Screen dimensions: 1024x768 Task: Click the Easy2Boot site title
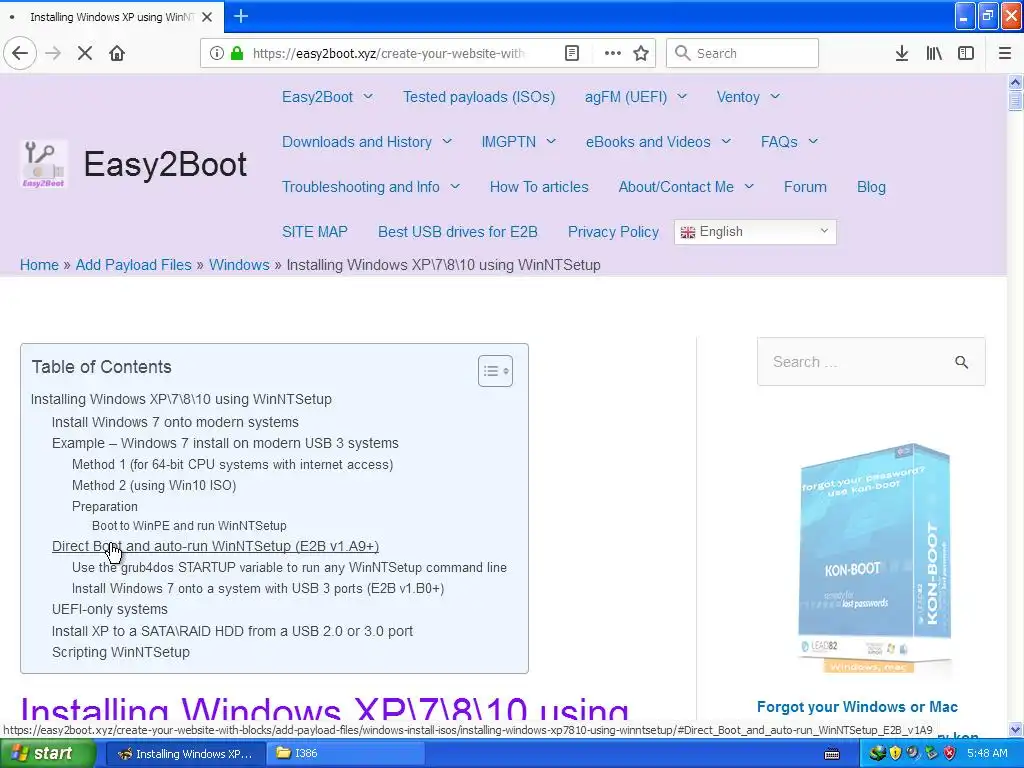tap(165, 164)
